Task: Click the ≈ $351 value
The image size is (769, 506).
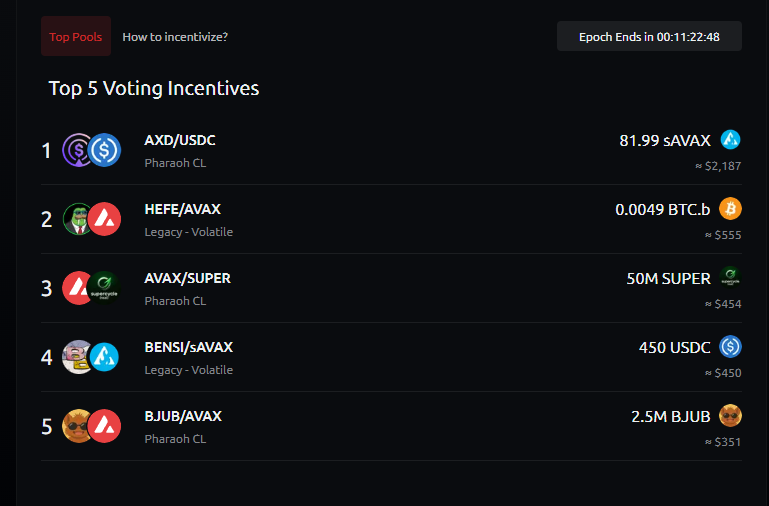Action: coord(723,443)
